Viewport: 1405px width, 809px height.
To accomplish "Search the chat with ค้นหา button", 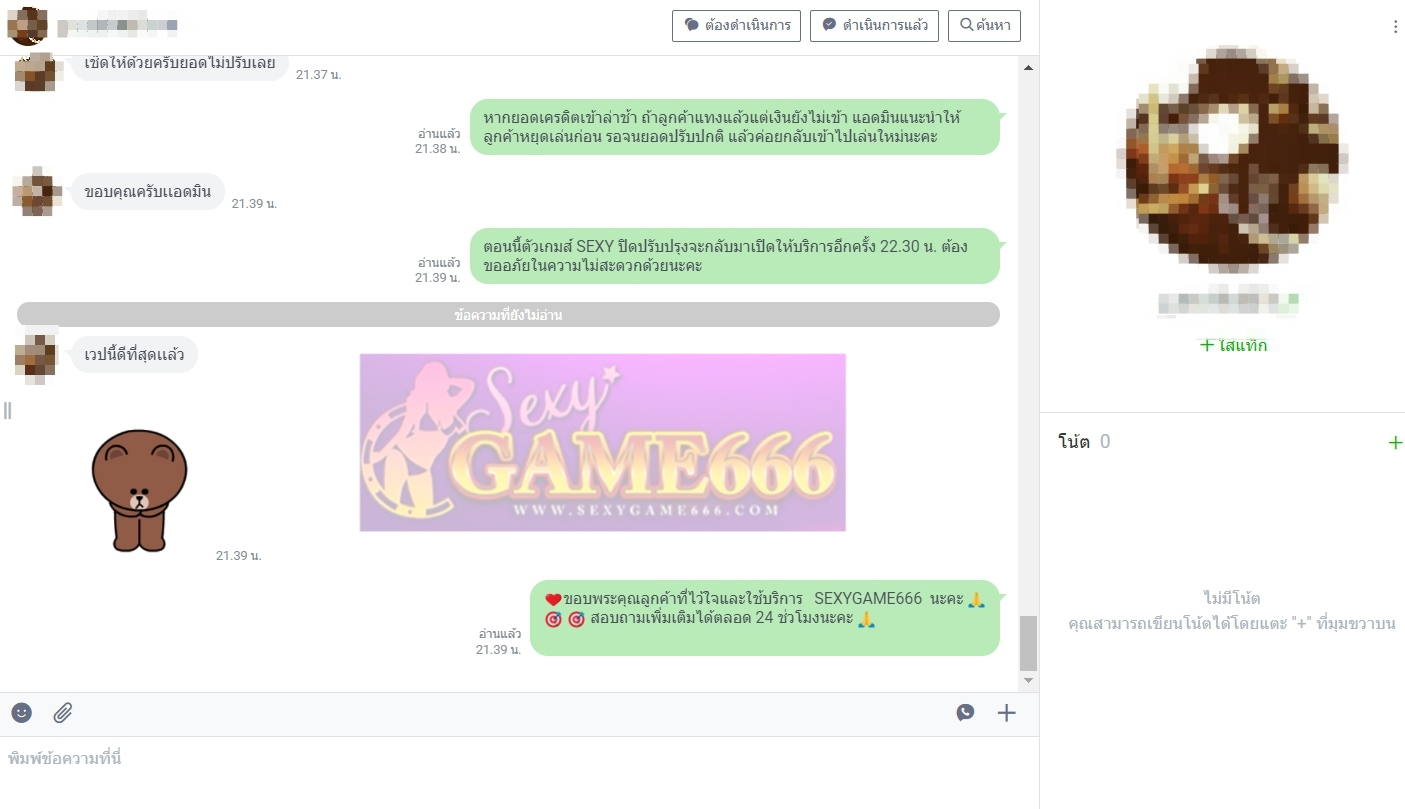I will tap(984, 26).
